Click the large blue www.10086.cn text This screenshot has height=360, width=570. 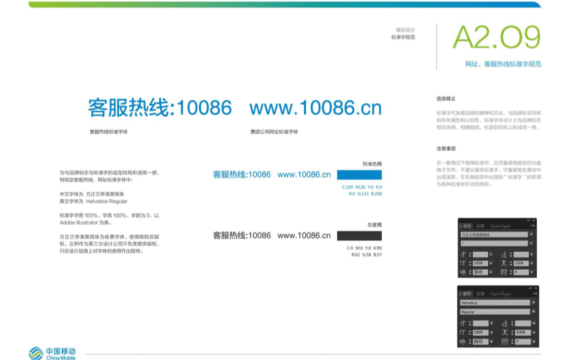point(315,108)
